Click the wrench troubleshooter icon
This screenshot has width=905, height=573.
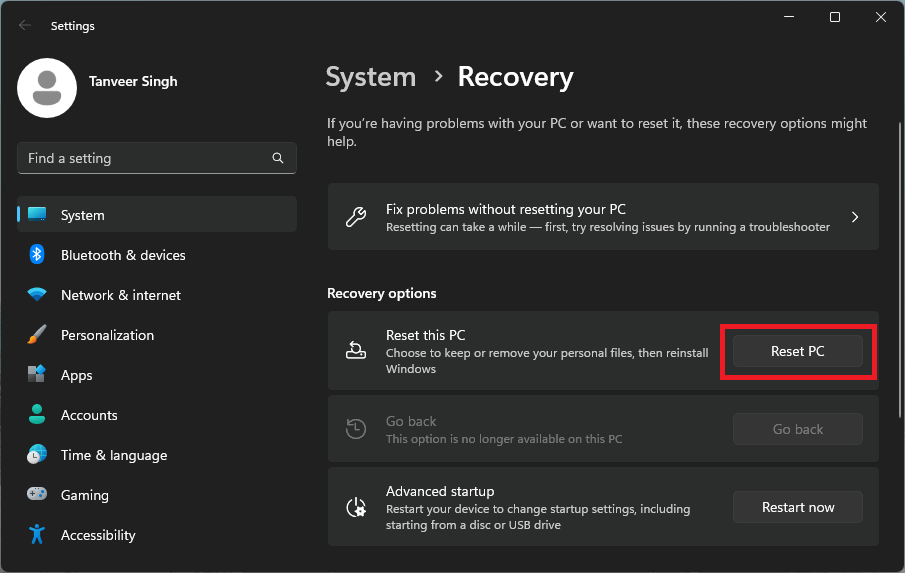356,217
